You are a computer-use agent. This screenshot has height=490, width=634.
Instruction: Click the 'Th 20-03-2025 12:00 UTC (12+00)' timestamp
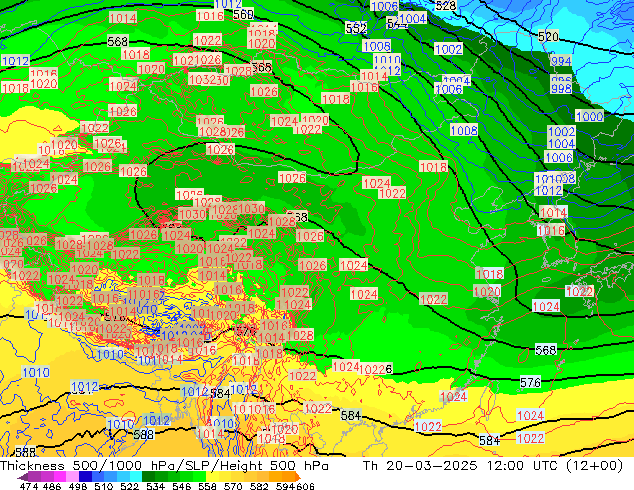click(x=493, y=466)
